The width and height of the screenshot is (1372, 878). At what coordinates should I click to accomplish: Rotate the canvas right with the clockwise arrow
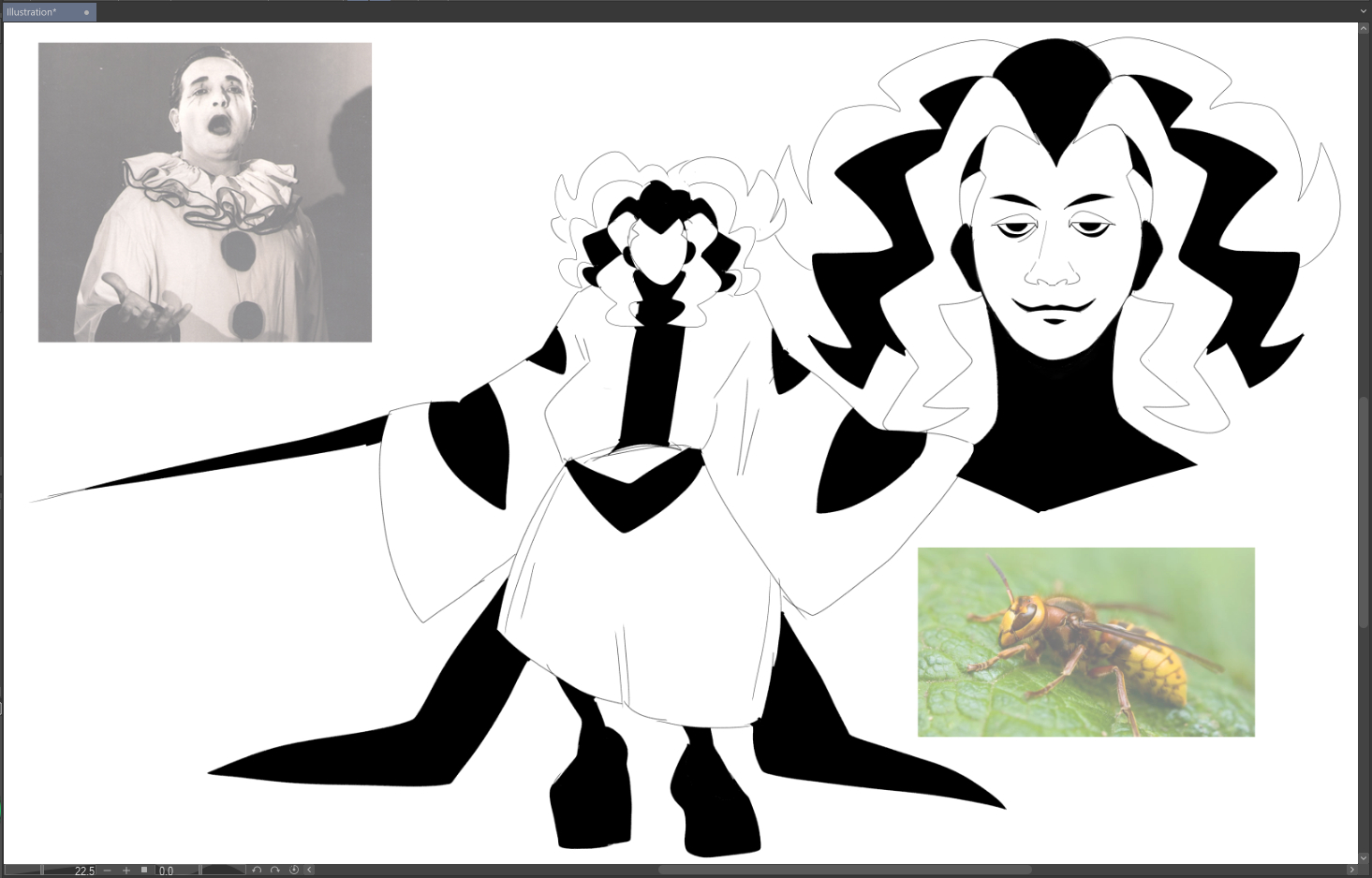pyautogui.click(x=275, y=871)
